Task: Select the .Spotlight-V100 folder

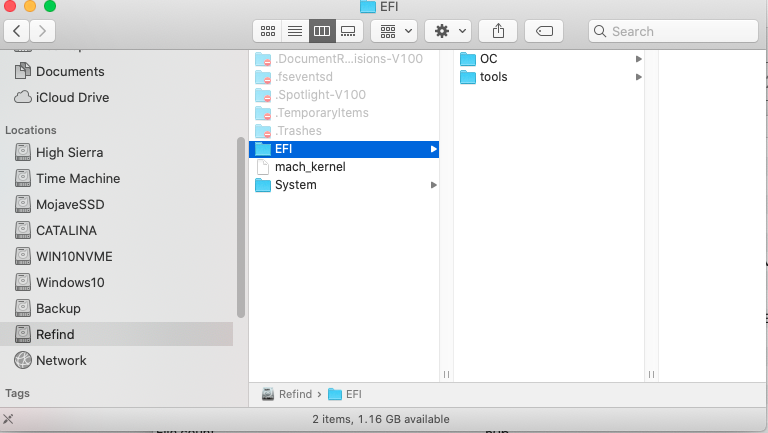Action: [x=344, y=95]
